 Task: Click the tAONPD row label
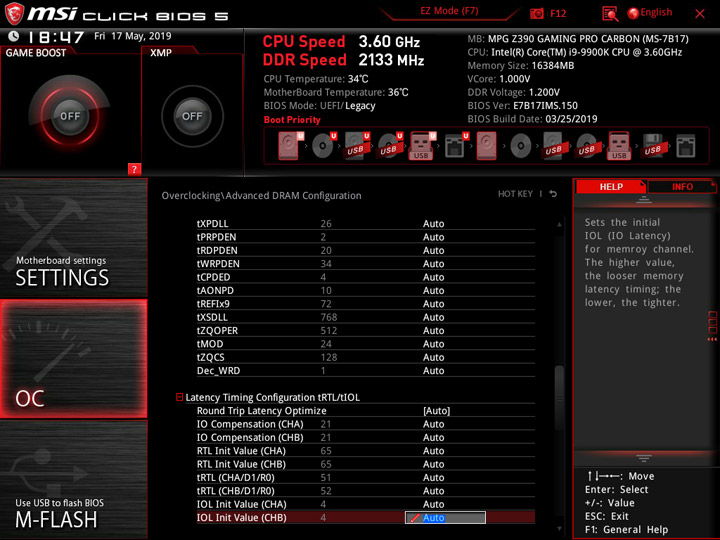tap(215, 290)
